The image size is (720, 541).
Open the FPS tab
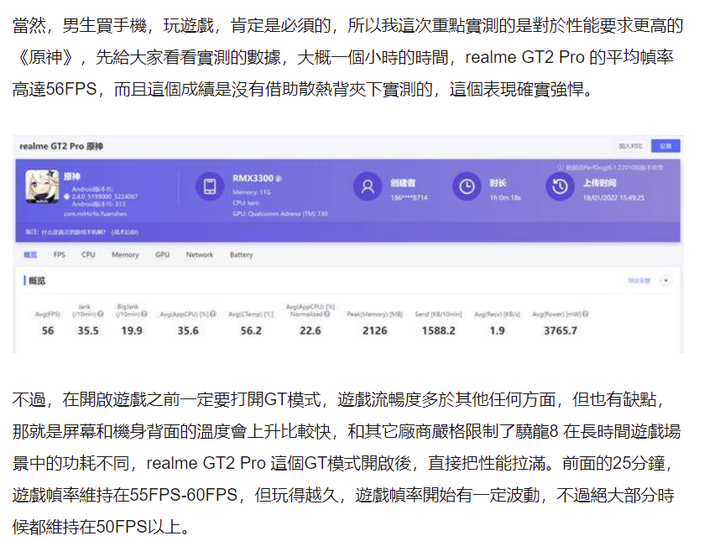point(59,254)
